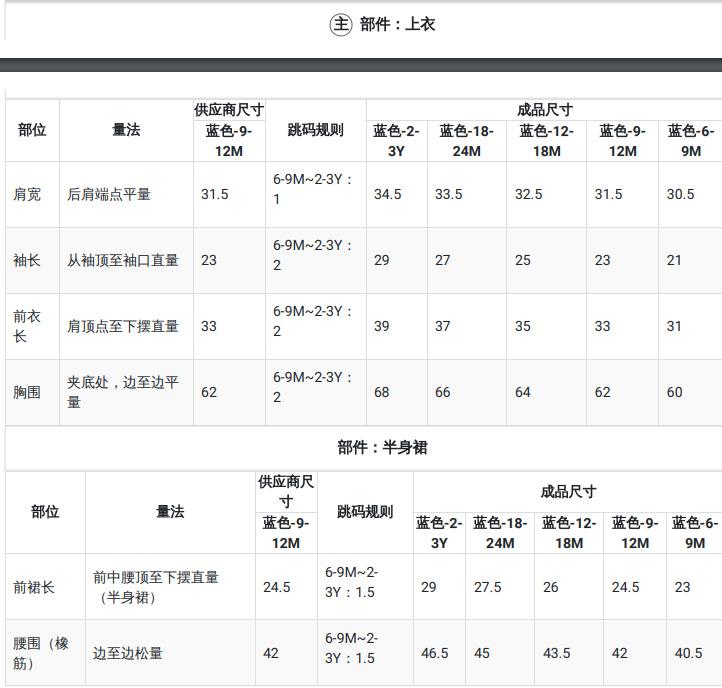Screen dimensions: 722x688
Task: Click the 成品尺寸 header in 上衣 table
Action: point(545,110)
